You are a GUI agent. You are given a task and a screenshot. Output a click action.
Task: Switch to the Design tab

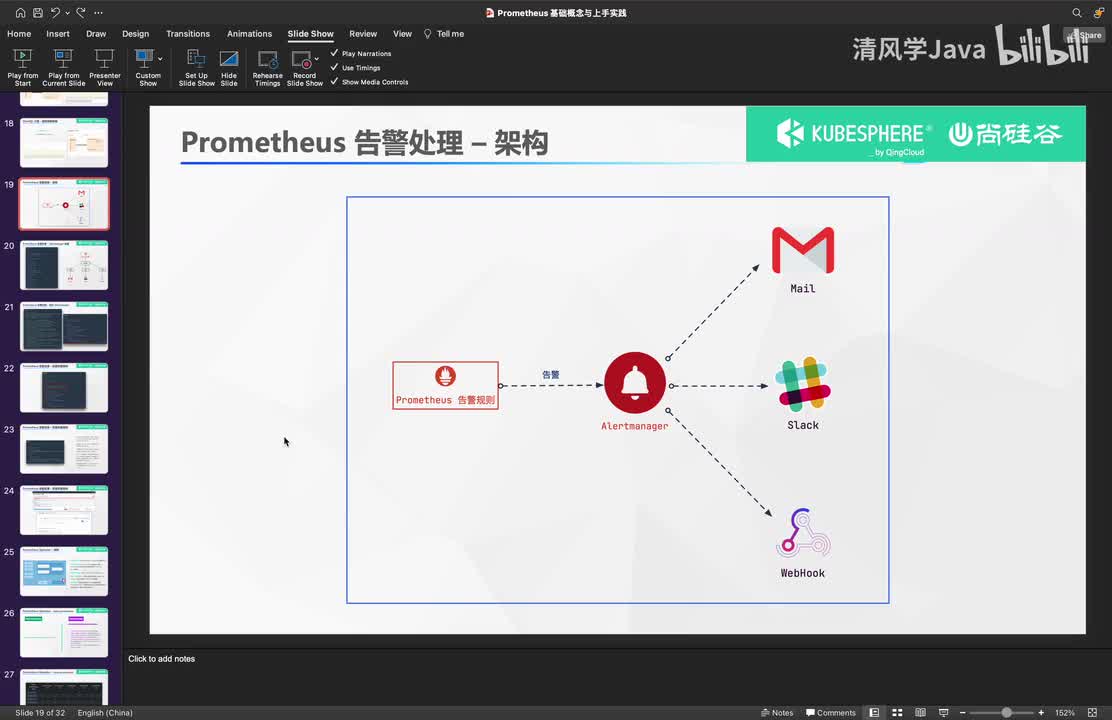[135, 34]
